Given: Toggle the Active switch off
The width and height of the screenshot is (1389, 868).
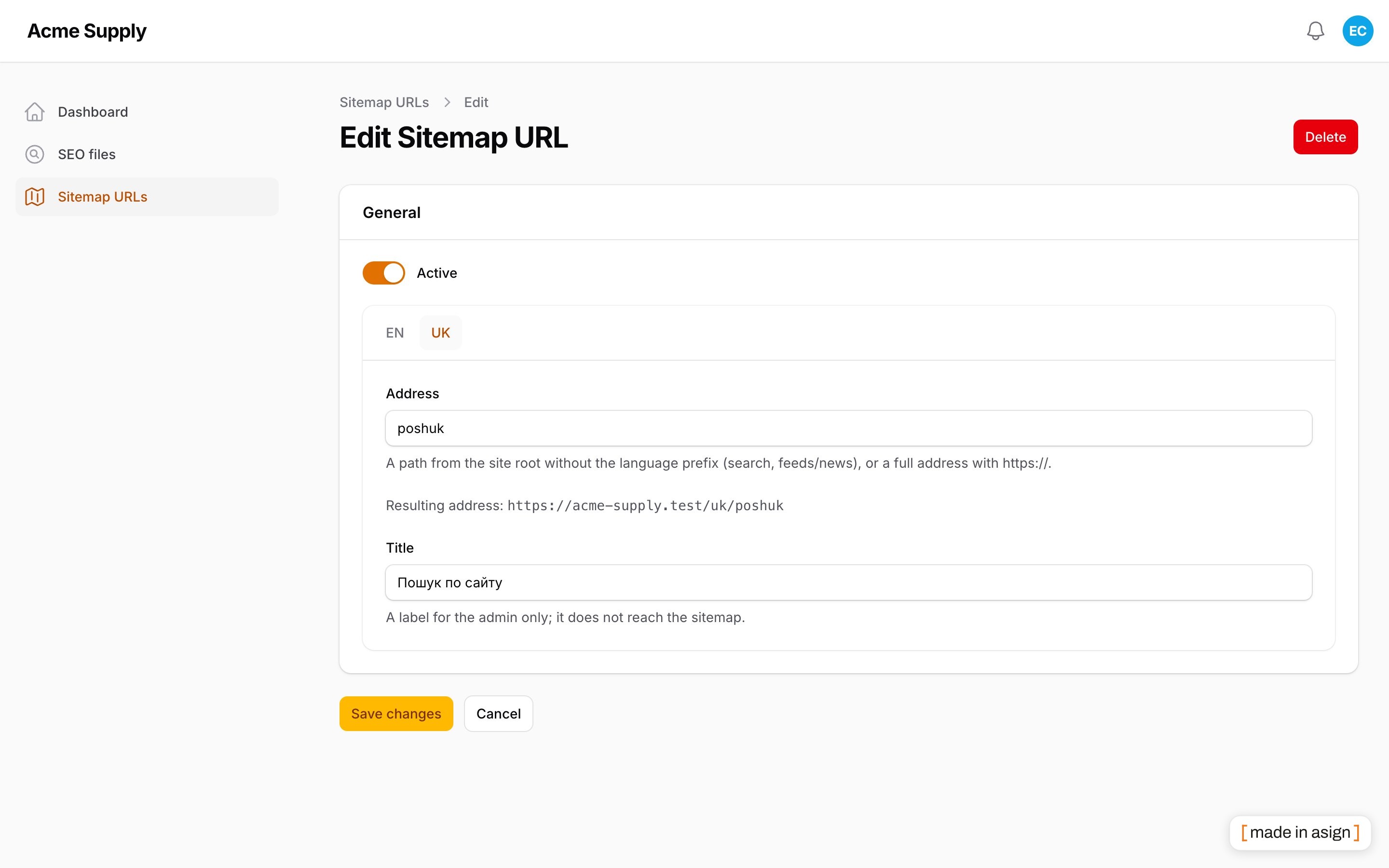Looking at the screenshot, I should (383, 273).
